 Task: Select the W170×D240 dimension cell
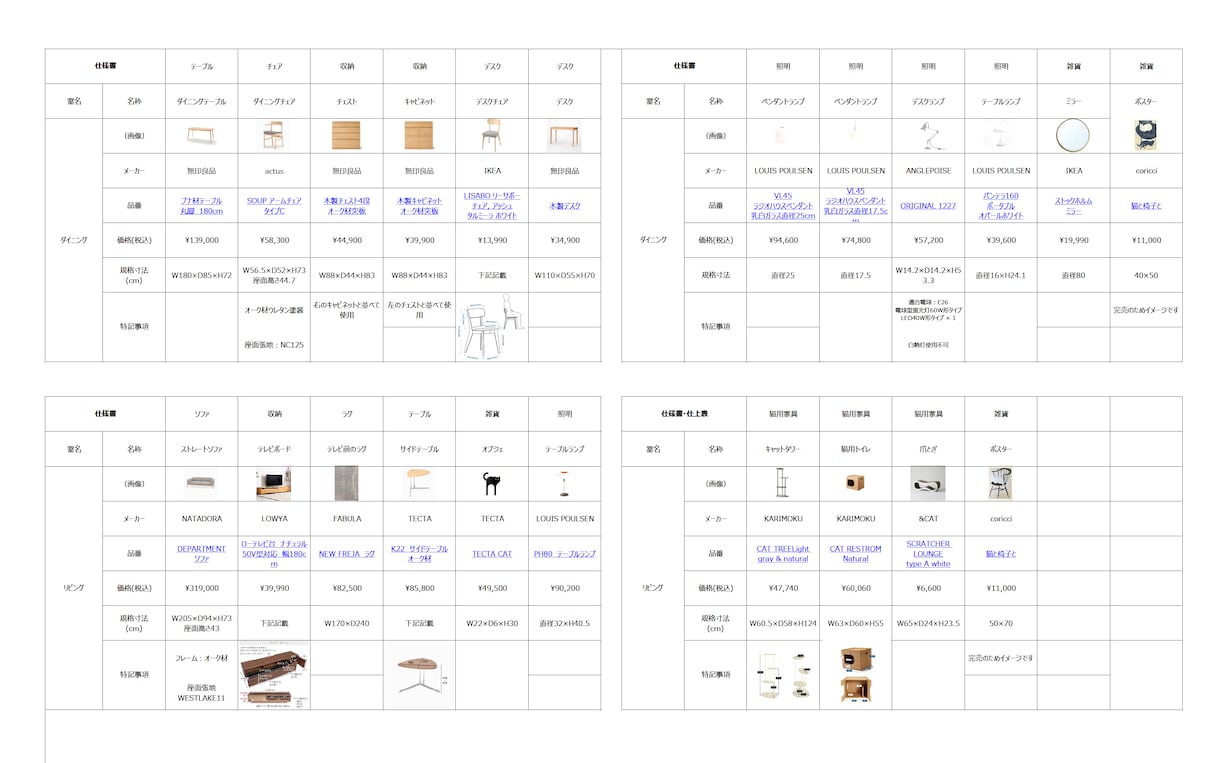[346, 623]
